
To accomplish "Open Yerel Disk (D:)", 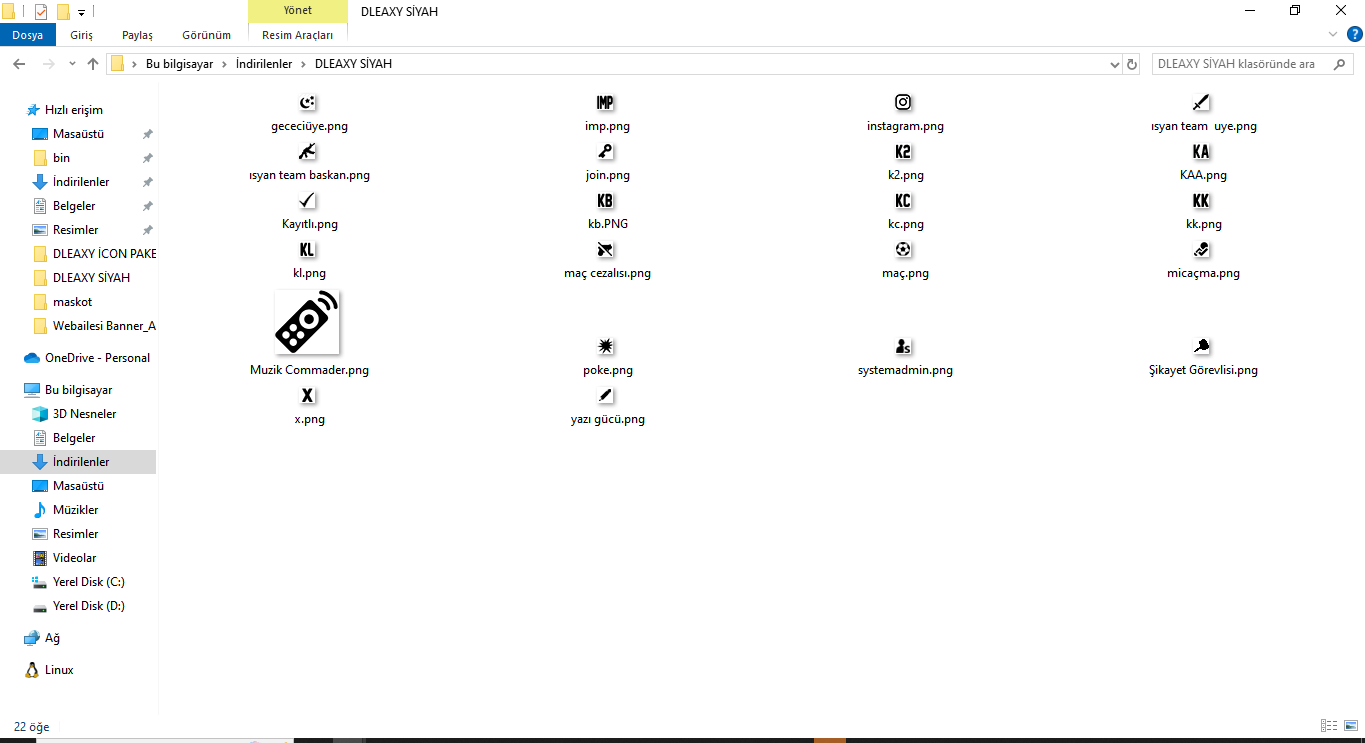I will tap(88, 606).
